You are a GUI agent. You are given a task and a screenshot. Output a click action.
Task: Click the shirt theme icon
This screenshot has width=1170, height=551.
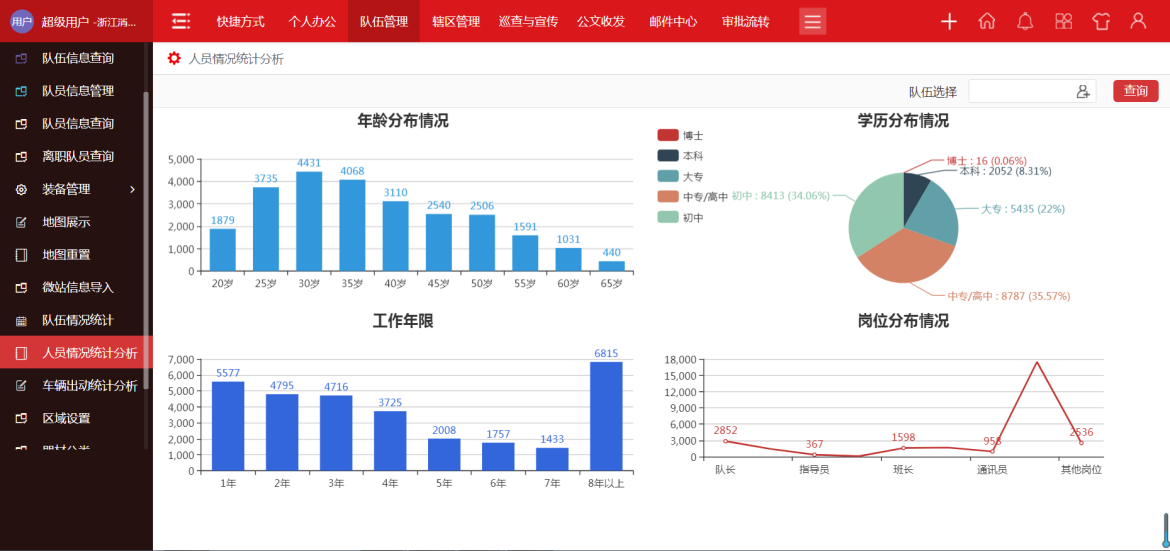pyautogui.click(x=1101, y=21)
